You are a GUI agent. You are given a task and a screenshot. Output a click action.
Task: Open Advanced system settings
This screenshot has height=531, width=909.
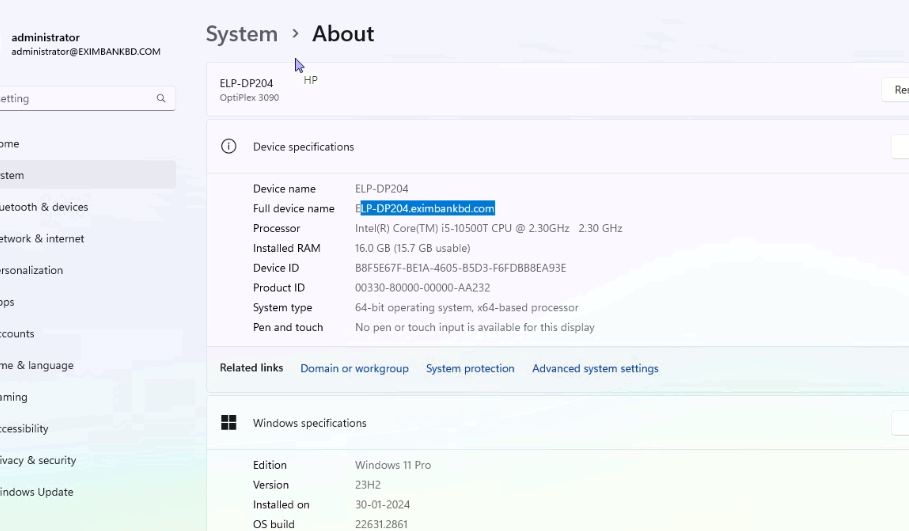click(x=595, y=369)
